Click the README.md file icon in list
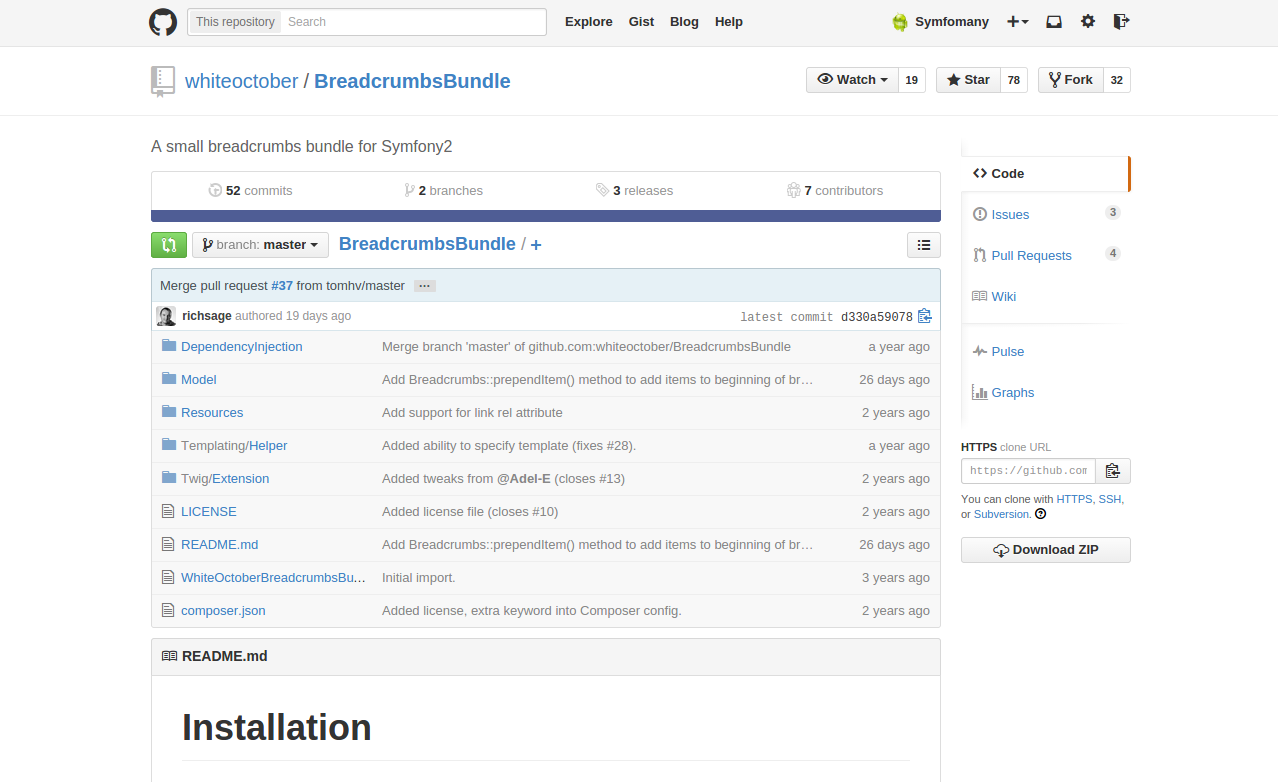This screenshot has height=782, width=1278. tap(168, 544)
